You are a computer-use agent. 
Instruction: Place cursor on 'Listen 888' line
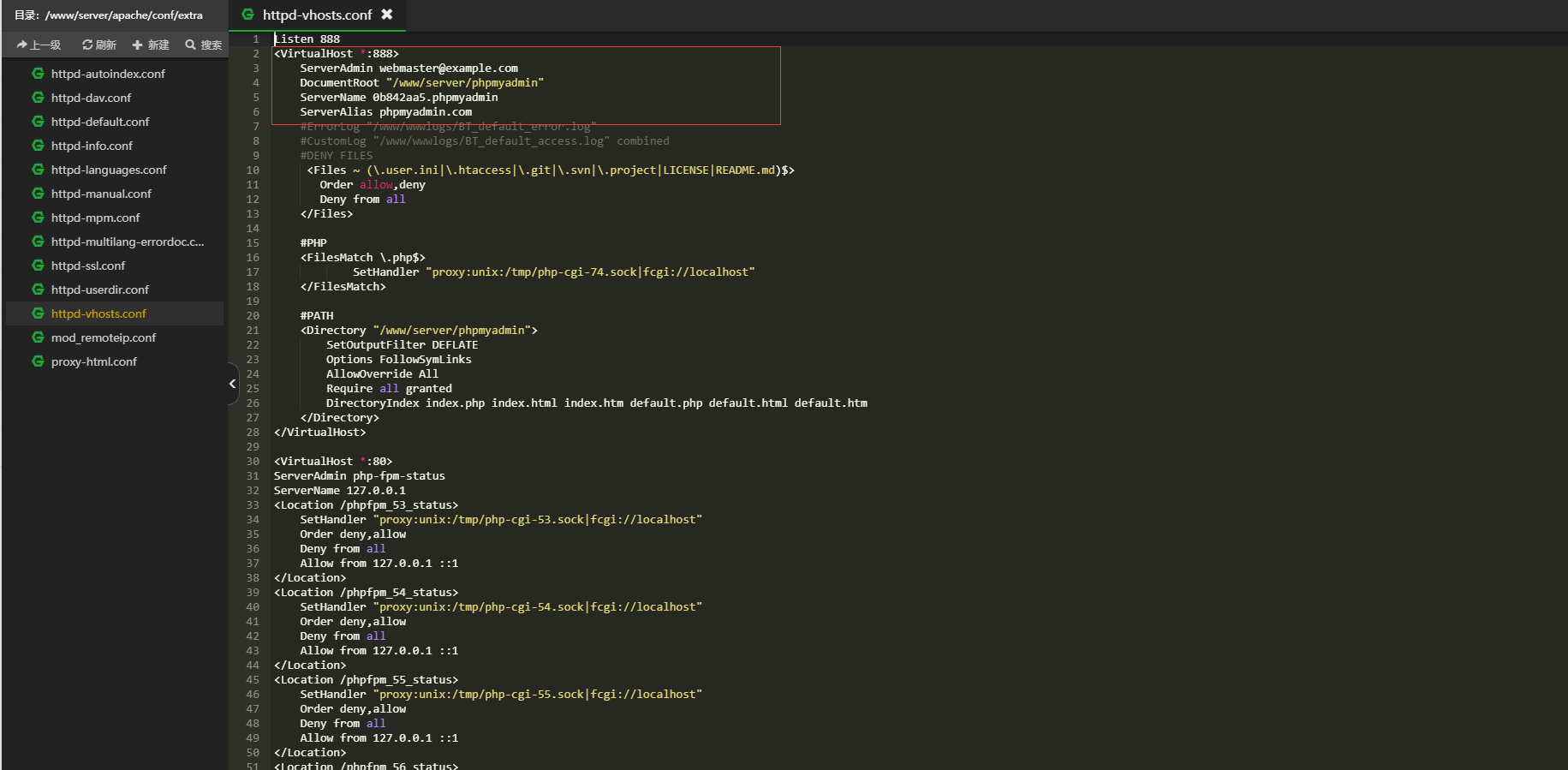[307, 39]
